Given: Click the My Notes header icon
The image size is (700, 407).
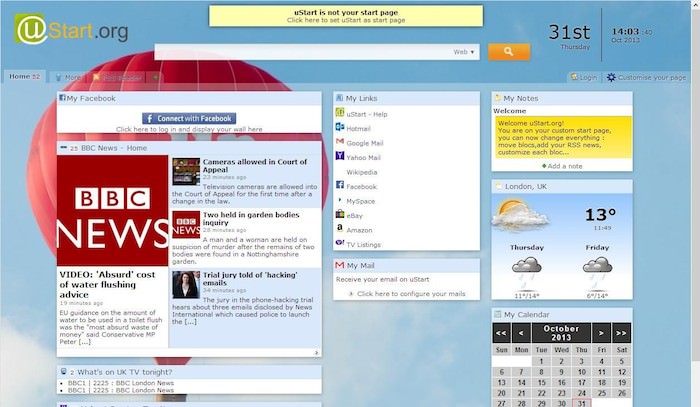Looking at the screenshot, I should 498,98.
